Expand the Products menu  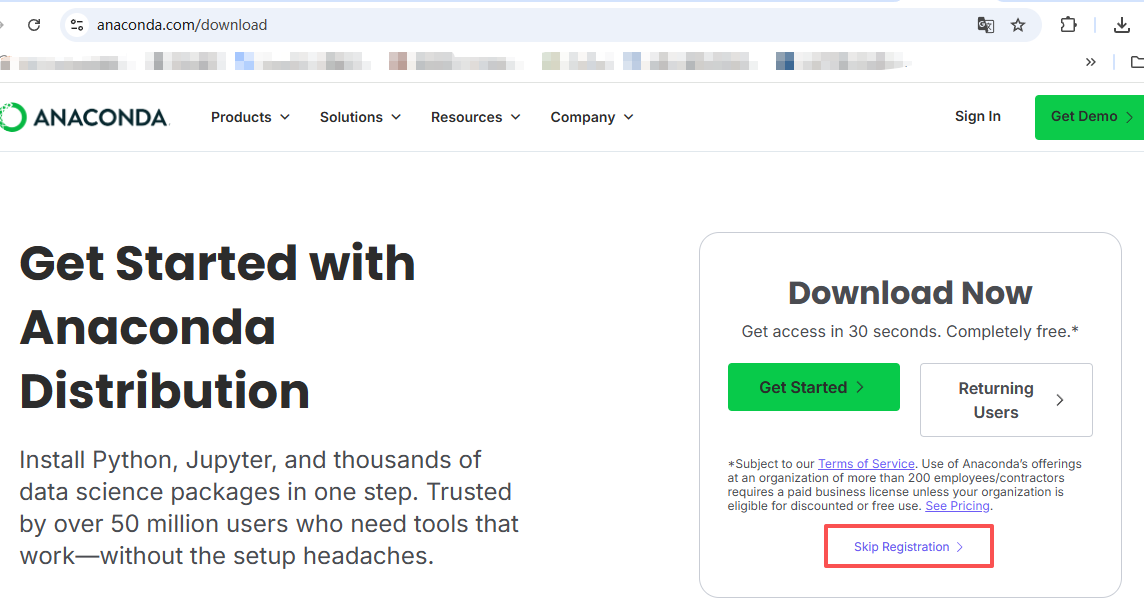tap(250, 117)
